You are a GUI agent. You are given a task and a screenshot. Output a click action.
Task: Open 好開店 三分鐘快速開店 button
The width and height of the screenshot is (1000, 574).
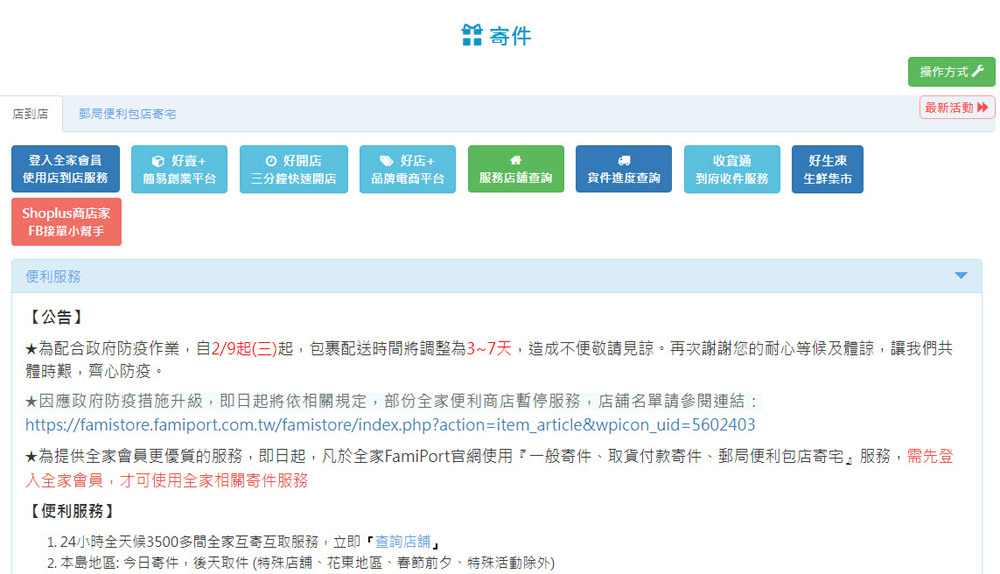tap(293, 169)
